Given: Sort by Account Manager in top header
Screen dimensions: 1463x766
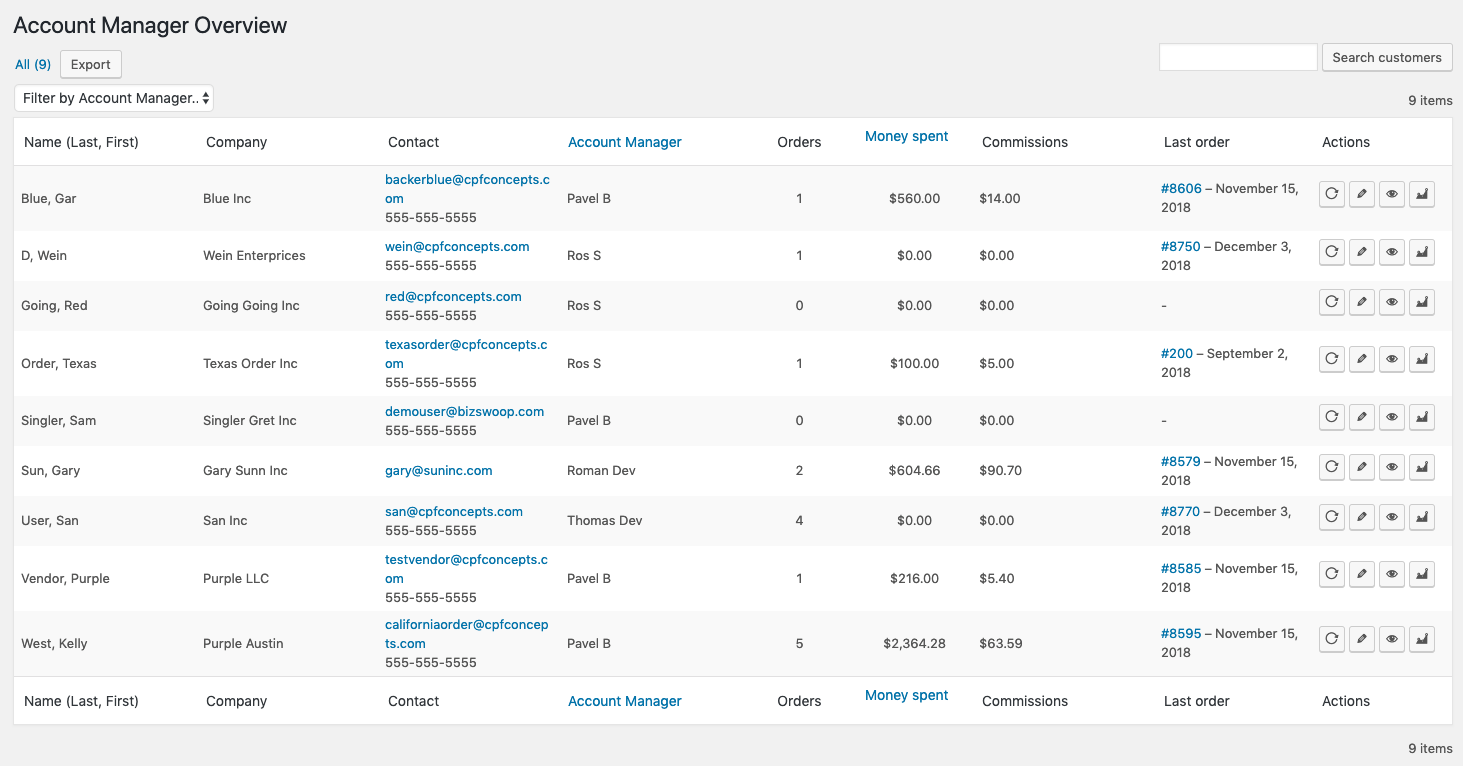Looking at the screenshot, I should click(625, 142).
